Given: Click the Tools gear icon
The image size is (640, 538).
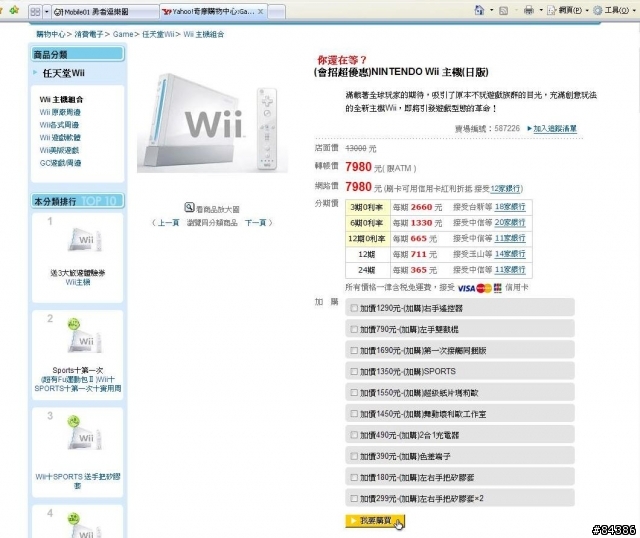Looking at the screenshot, I should pos(598,10).
